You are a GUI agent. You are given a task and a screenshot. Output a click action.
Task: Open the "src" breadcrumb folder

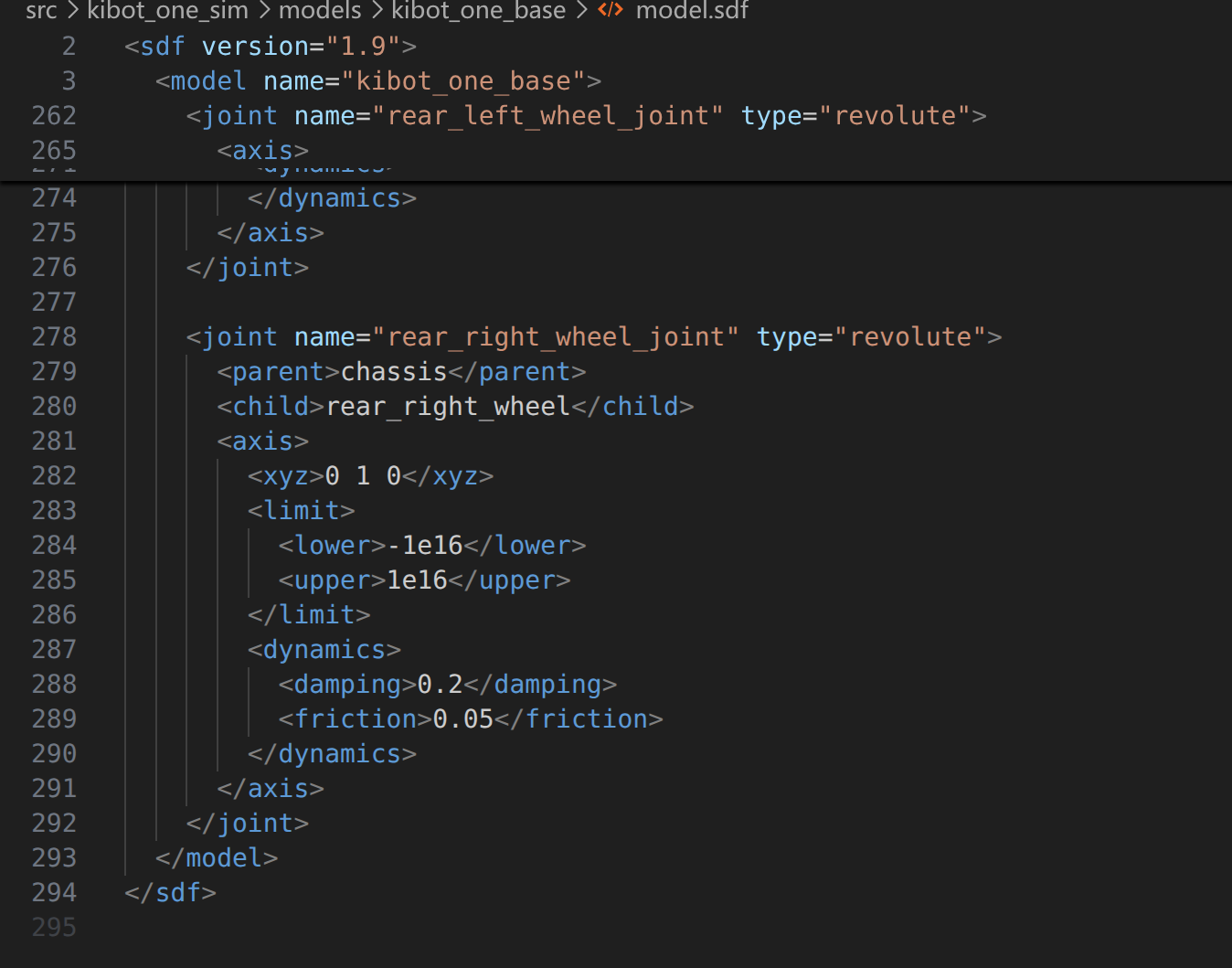click(41, 10)
